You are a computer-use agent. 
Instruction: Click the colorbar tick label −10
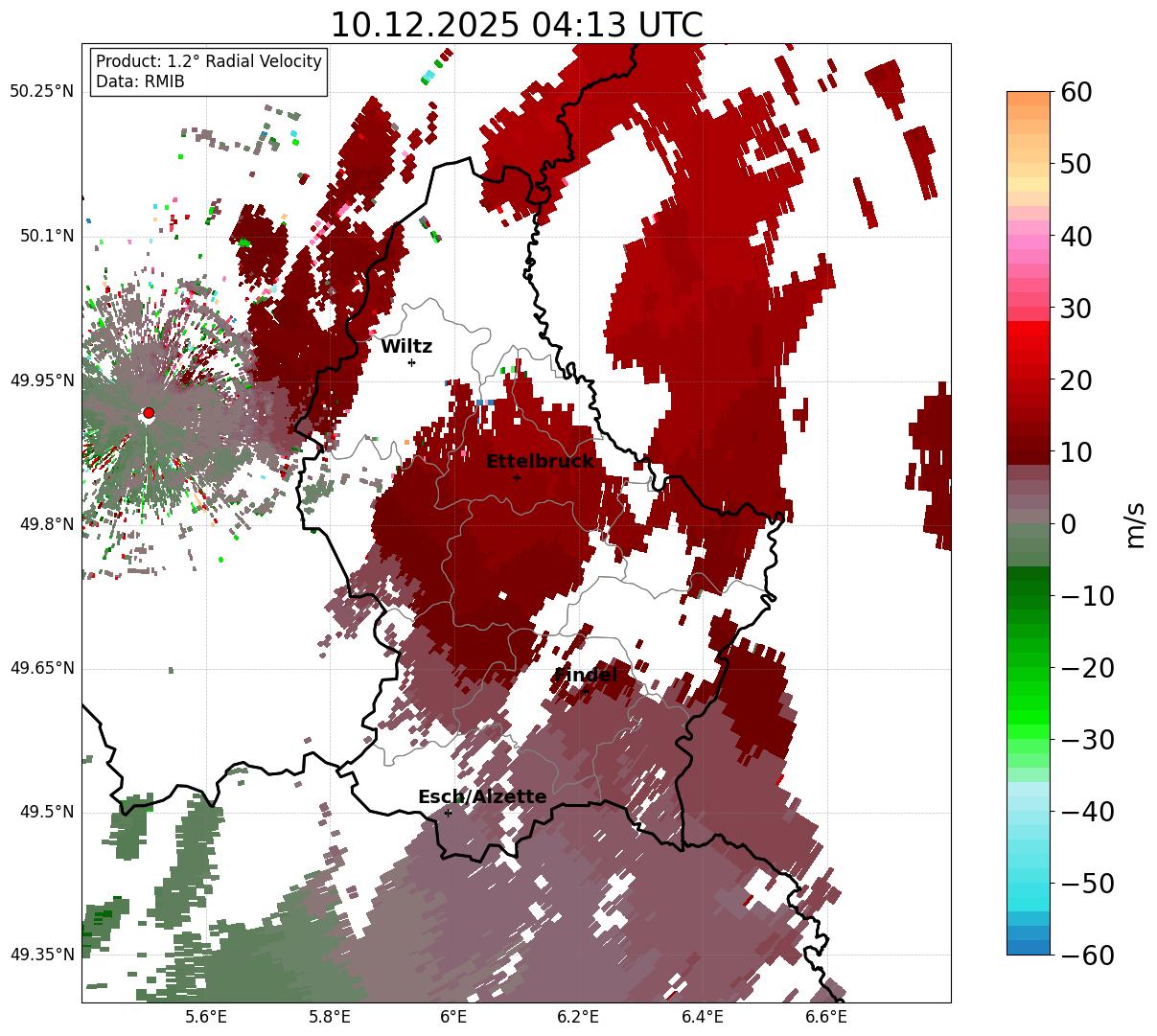coord(1087,596)
